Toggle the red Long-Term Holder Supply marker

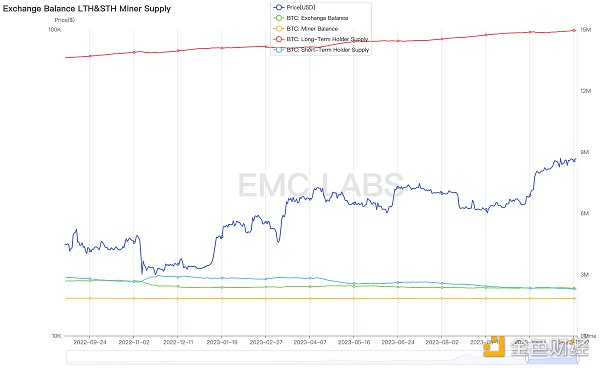tap(279, 39)
